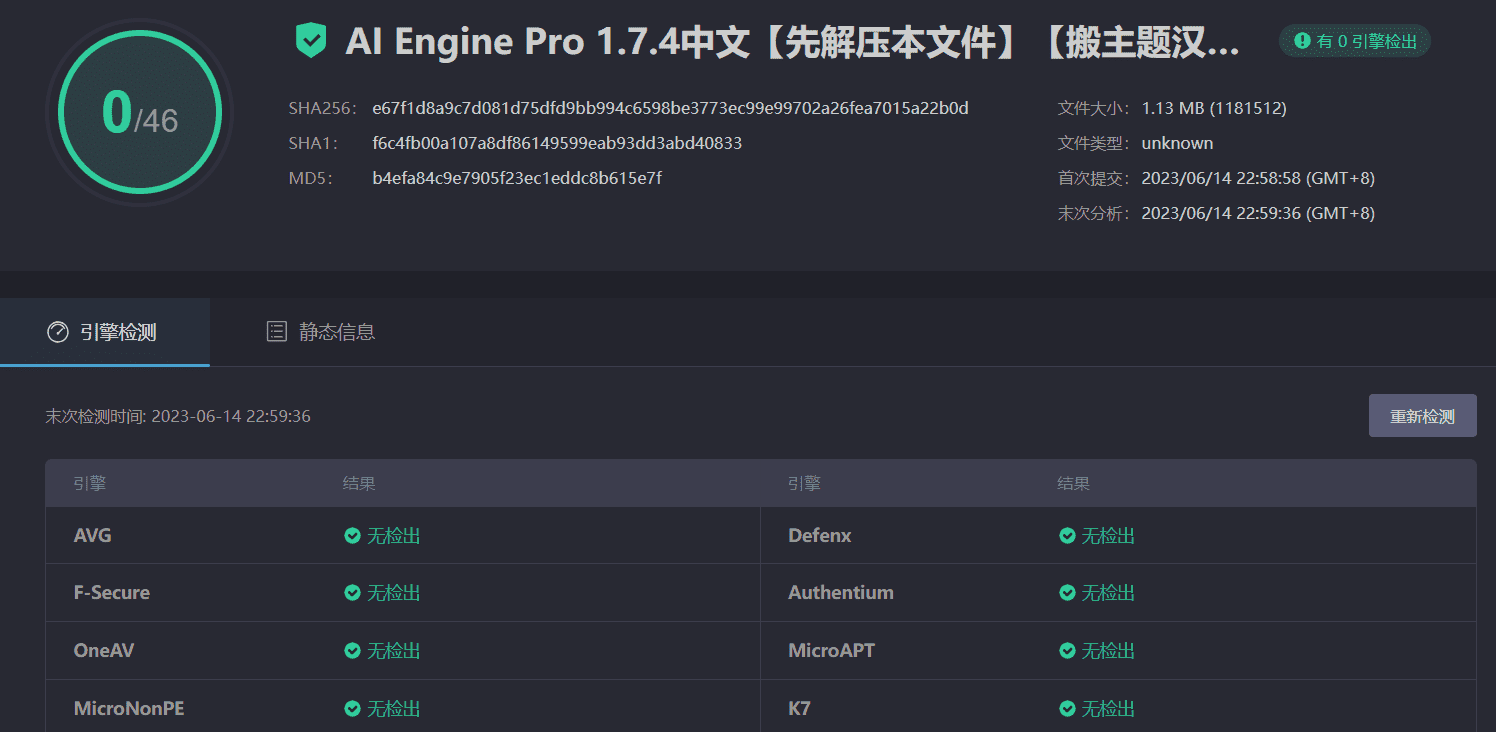Switch to the 引擎检测 tab

coord(104,332)
